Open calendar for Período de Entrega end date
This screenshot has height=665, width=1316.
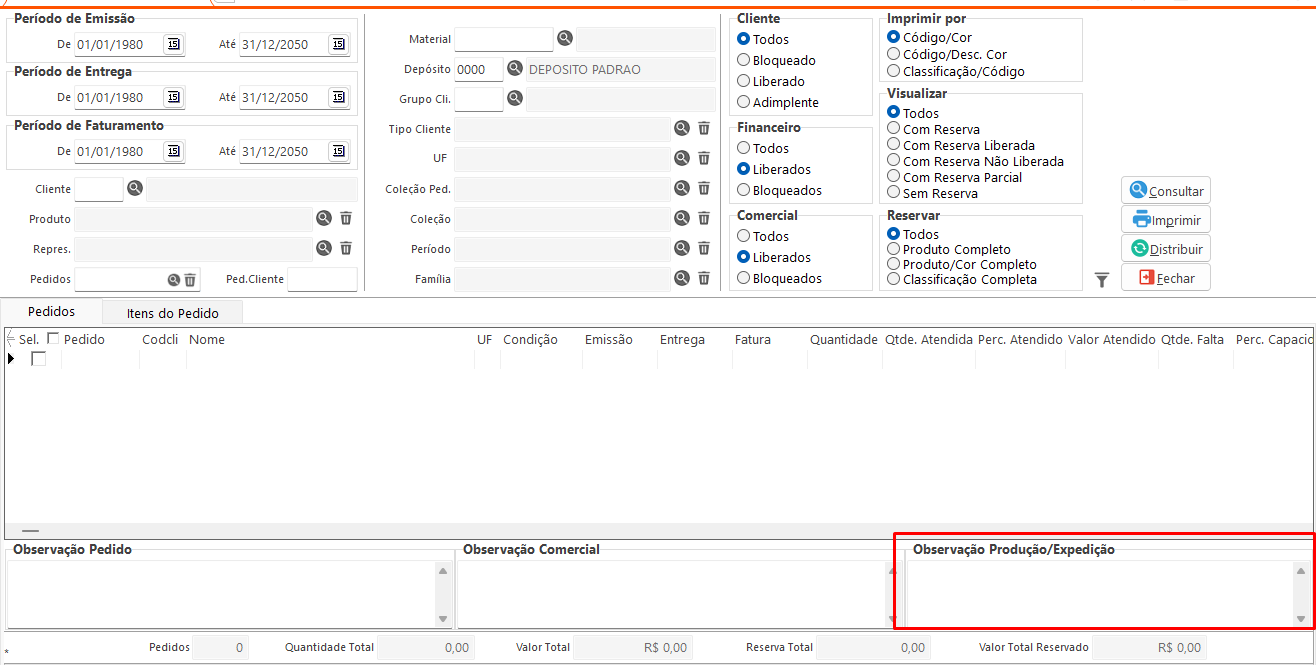click(x=338, y=98)
